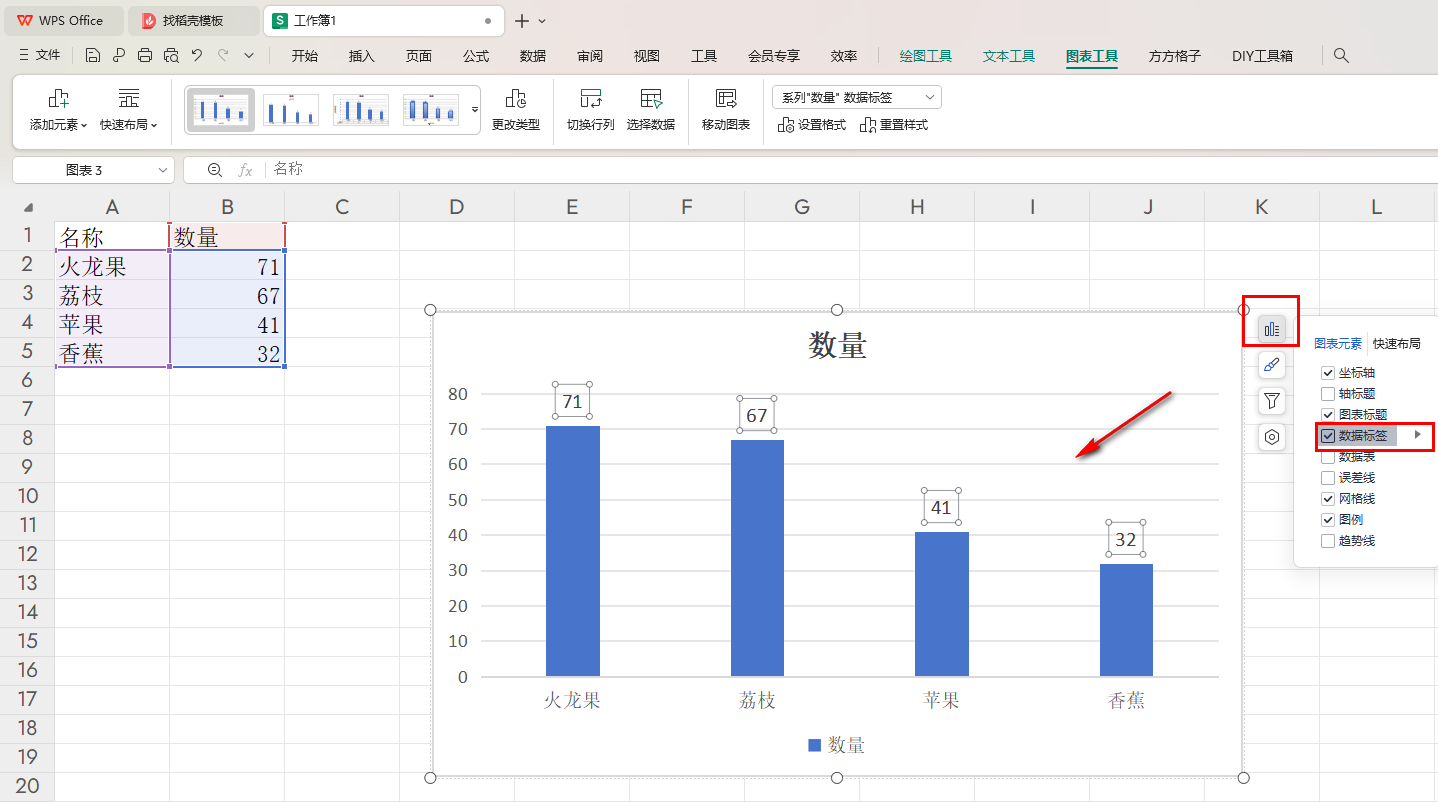Screen dimensions: 1438x802
Task: Switch to the 插入 ribbon tab
Action: point(362,56)
